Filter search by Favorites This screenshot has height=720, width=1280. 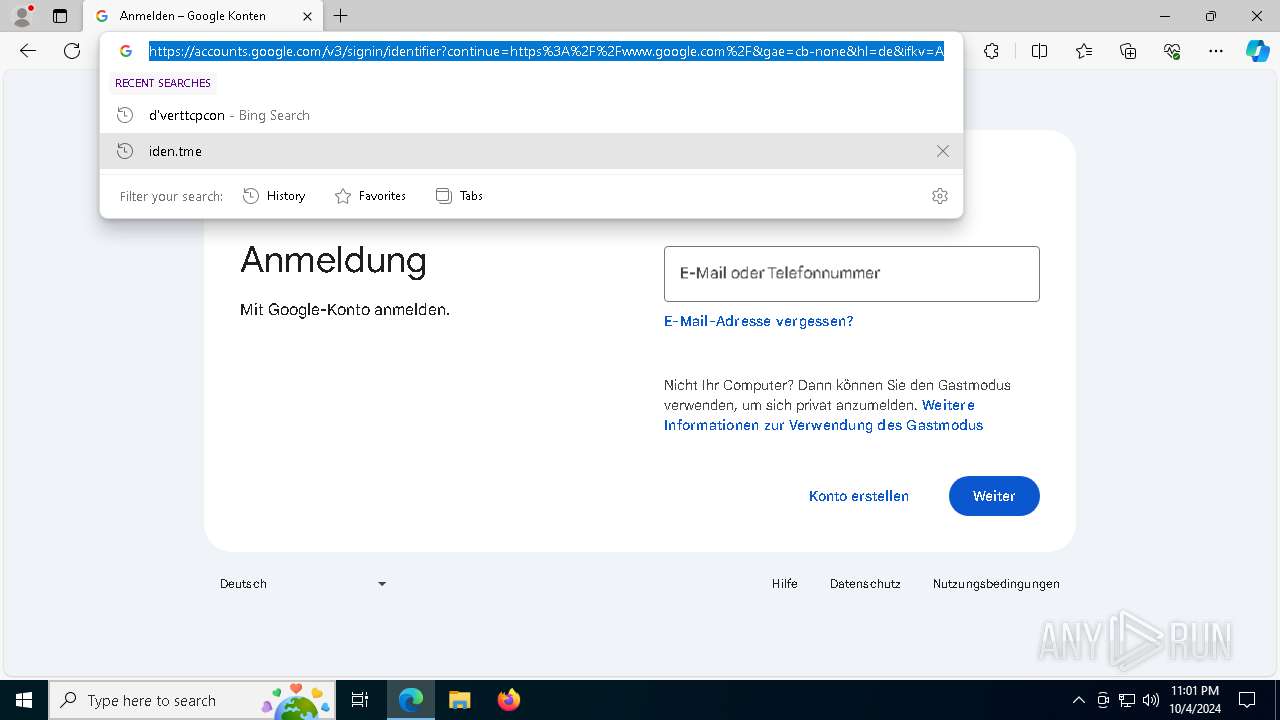click(370, 196)
